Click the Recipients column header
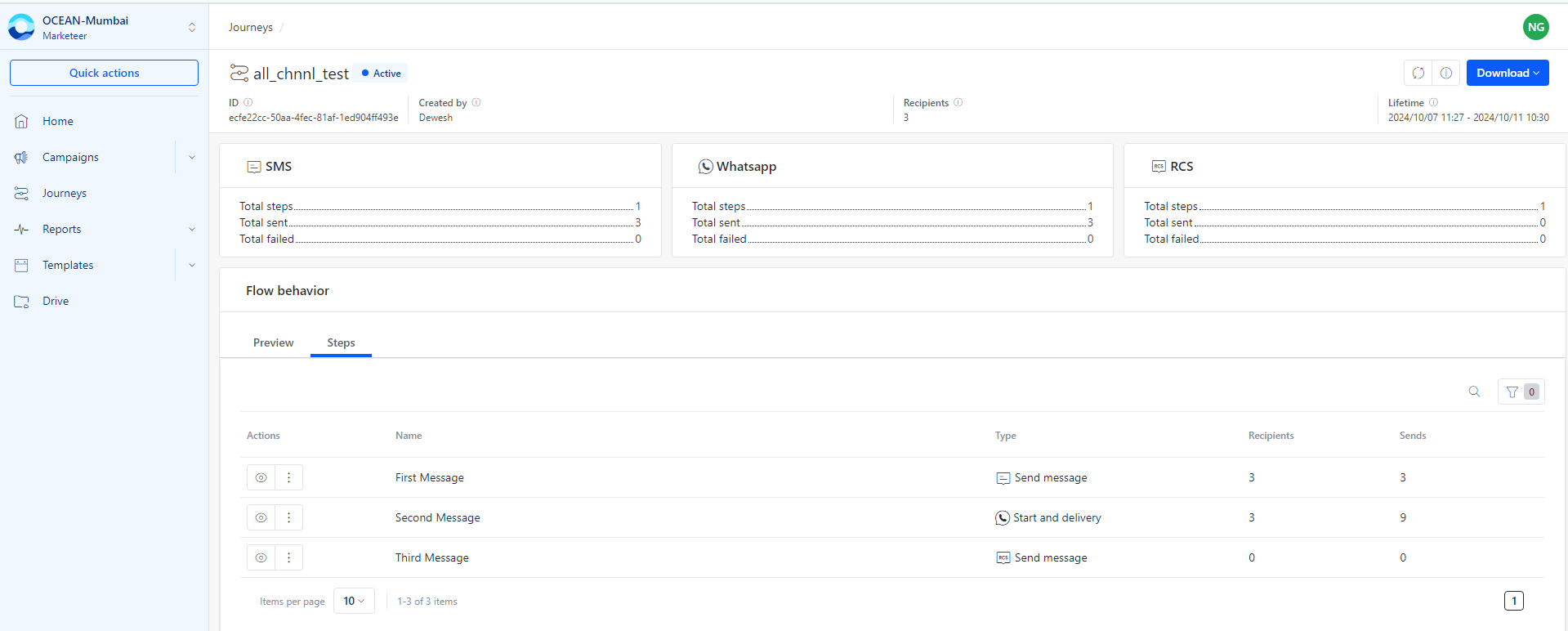Screen dimensions: 1568x631 (x=1271, y=436)
